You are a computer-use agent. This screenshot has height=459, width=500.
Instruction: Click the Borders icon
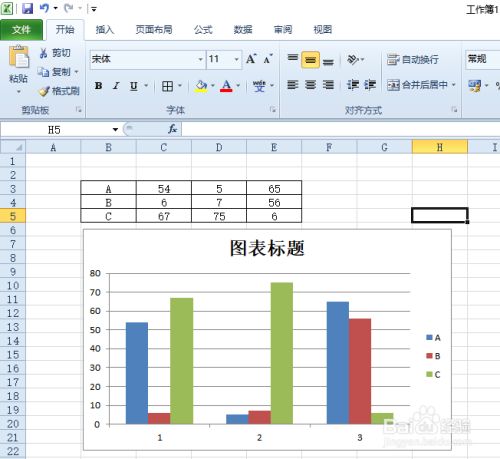click(167, 86)
